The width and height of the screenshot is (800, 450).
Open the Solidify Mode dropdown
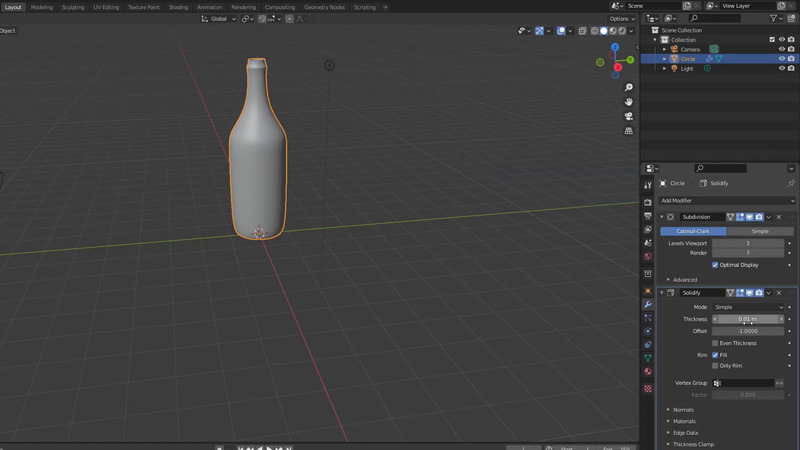(747, 307)
